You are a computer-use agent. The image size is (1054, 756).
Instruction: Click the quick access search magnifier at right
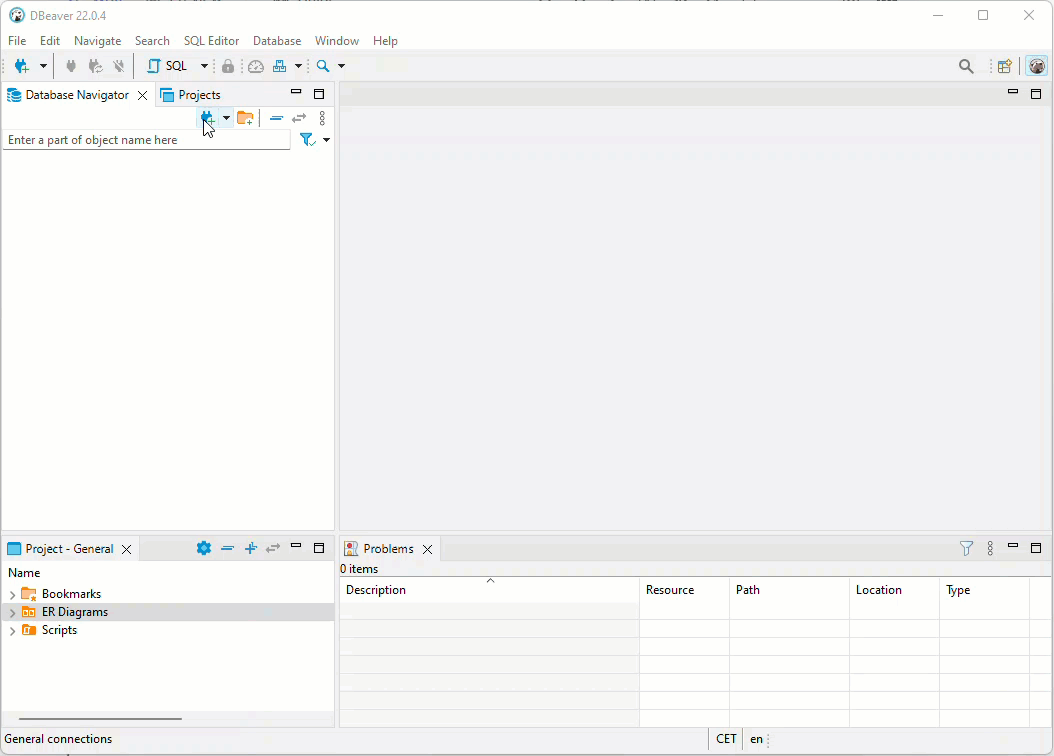966,66
